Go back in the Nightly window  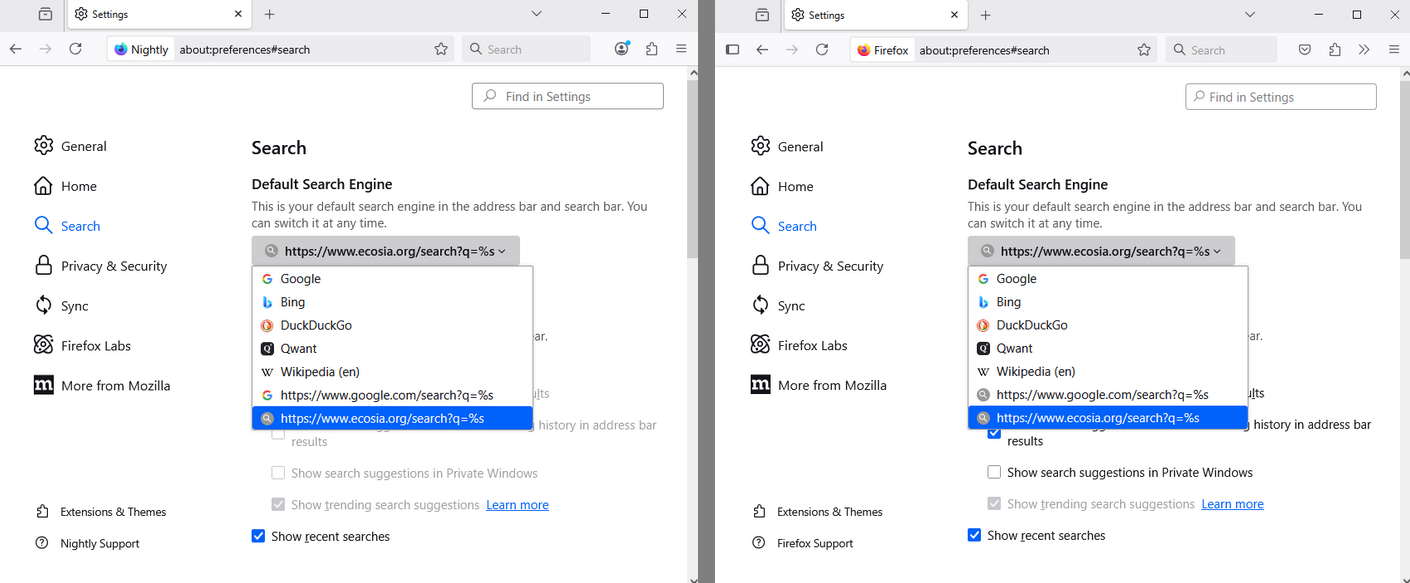(x=16, y=49)
